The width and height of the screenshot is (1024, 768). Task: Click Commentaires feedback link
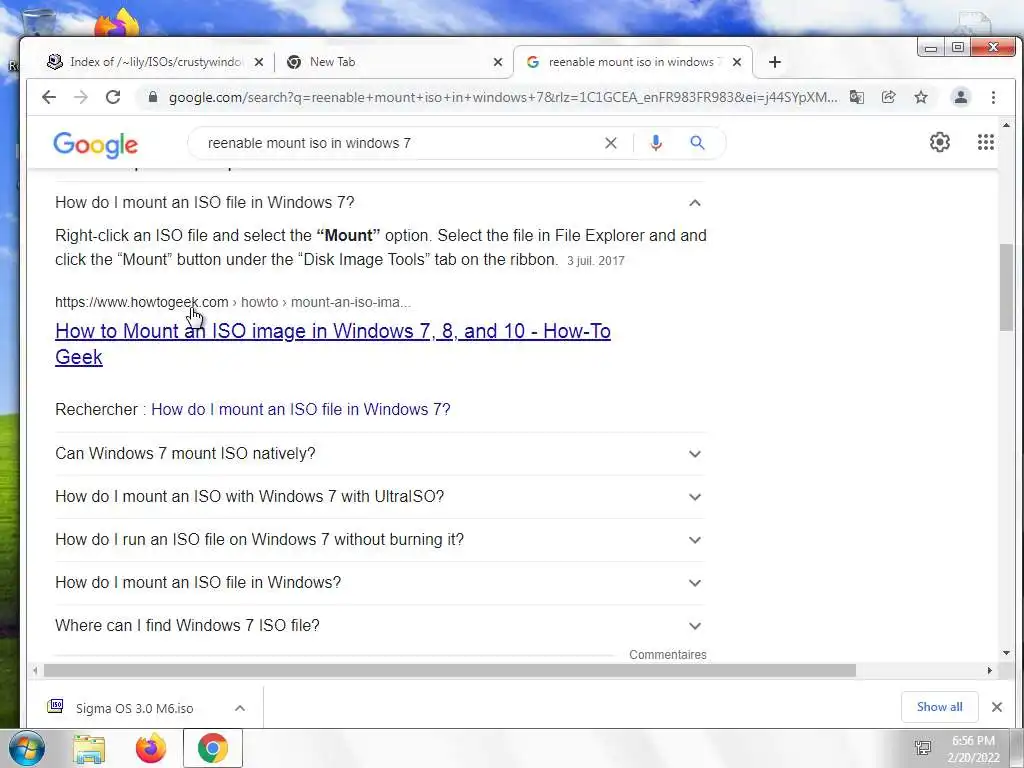[667, 654]
